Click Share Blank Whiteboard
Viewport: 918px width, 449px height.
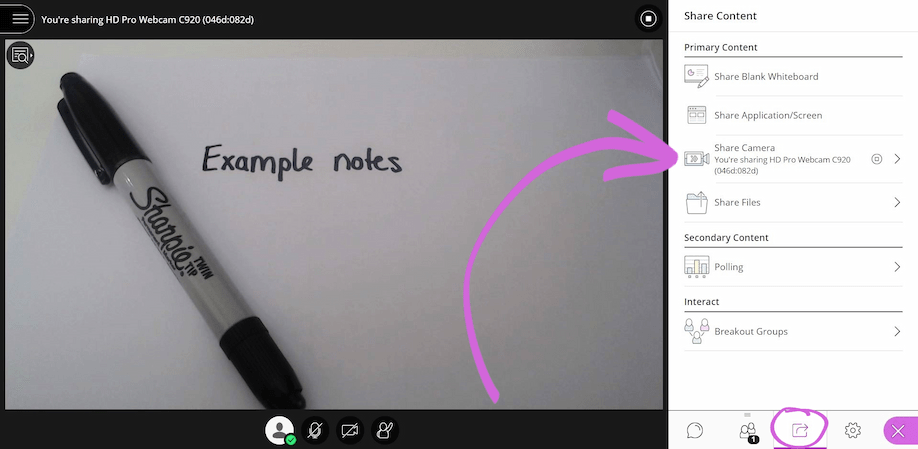point(766,76)
